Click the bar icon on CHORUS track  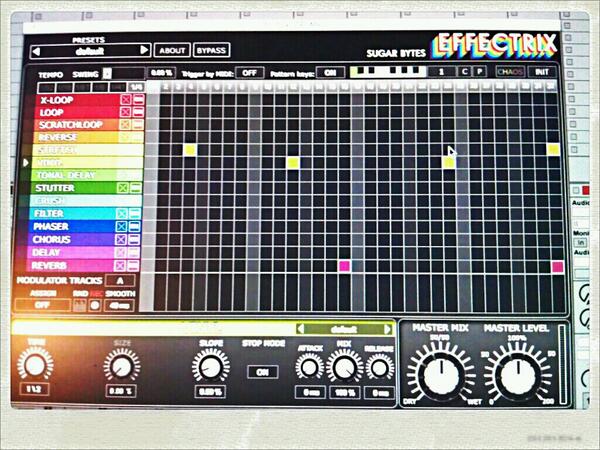[x=134, y=240]
